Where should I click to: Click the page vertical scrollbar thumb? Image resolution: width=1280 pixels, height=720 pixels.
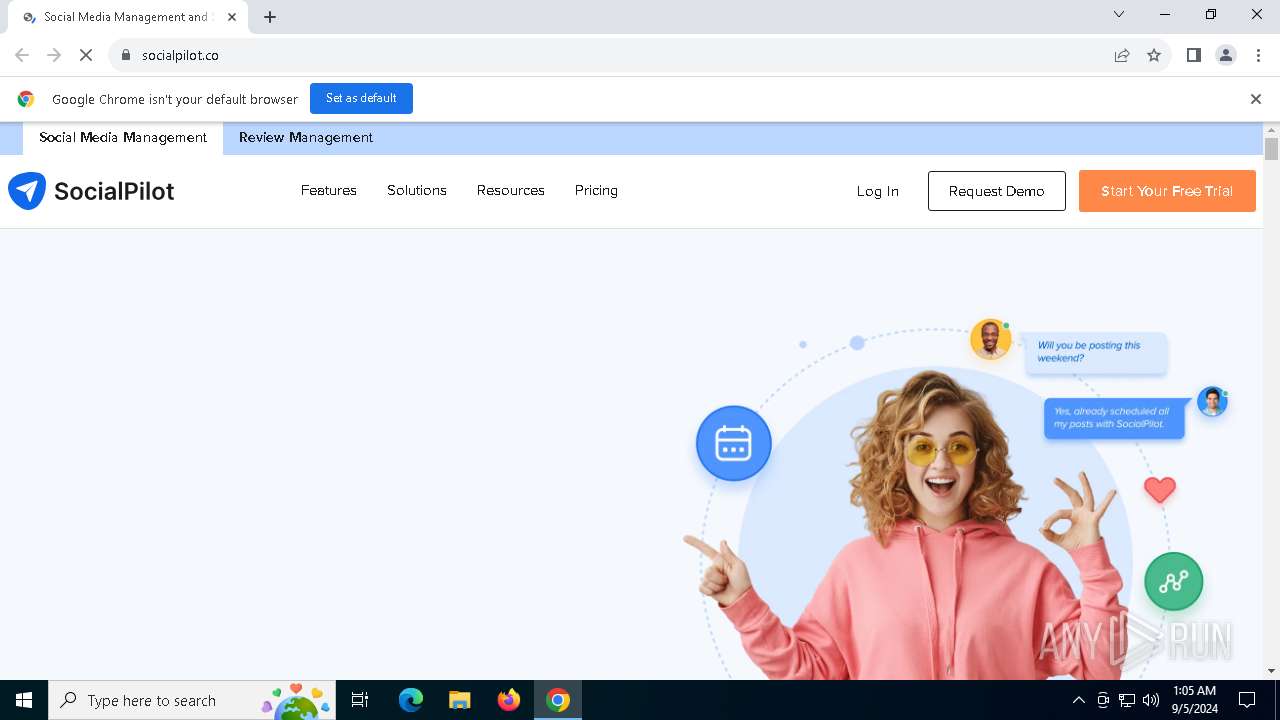[x=1272, y=149]
